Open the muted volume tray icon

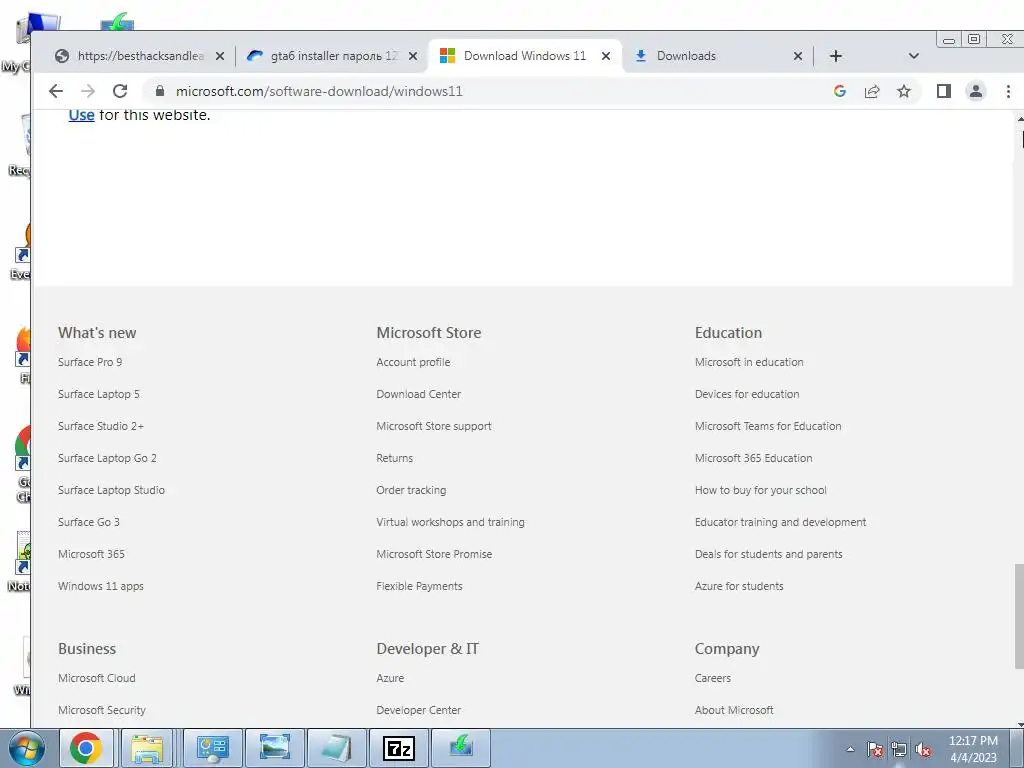point(923,750)
